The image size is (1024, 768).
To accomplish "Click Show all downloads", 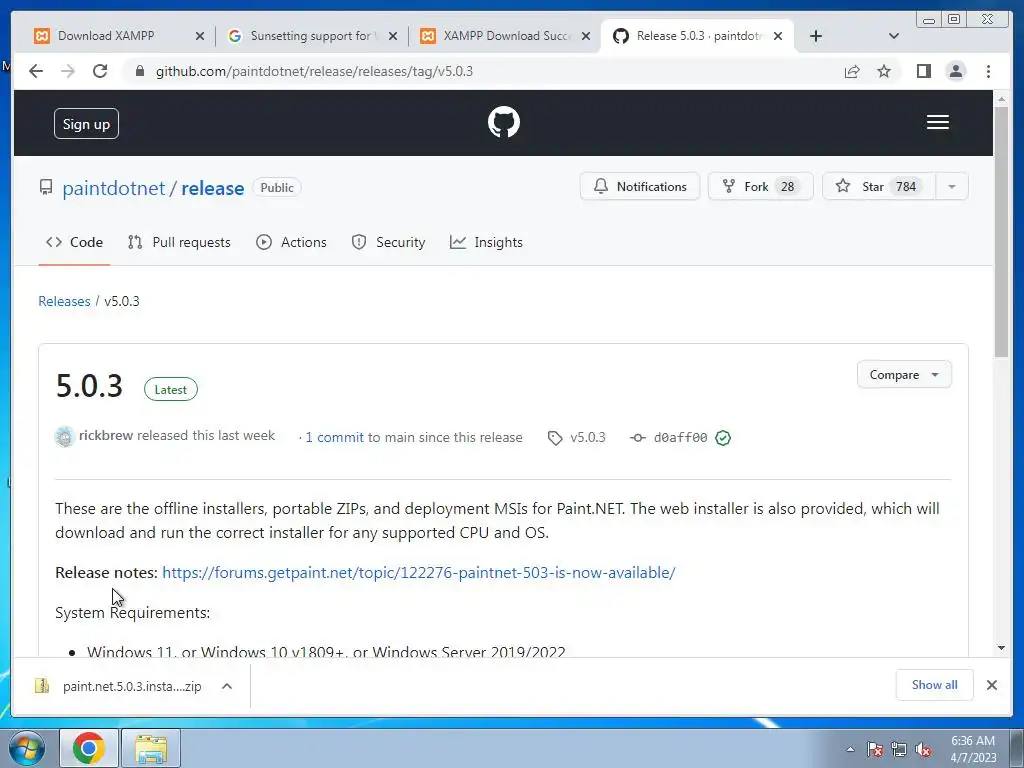I will 935,684.
